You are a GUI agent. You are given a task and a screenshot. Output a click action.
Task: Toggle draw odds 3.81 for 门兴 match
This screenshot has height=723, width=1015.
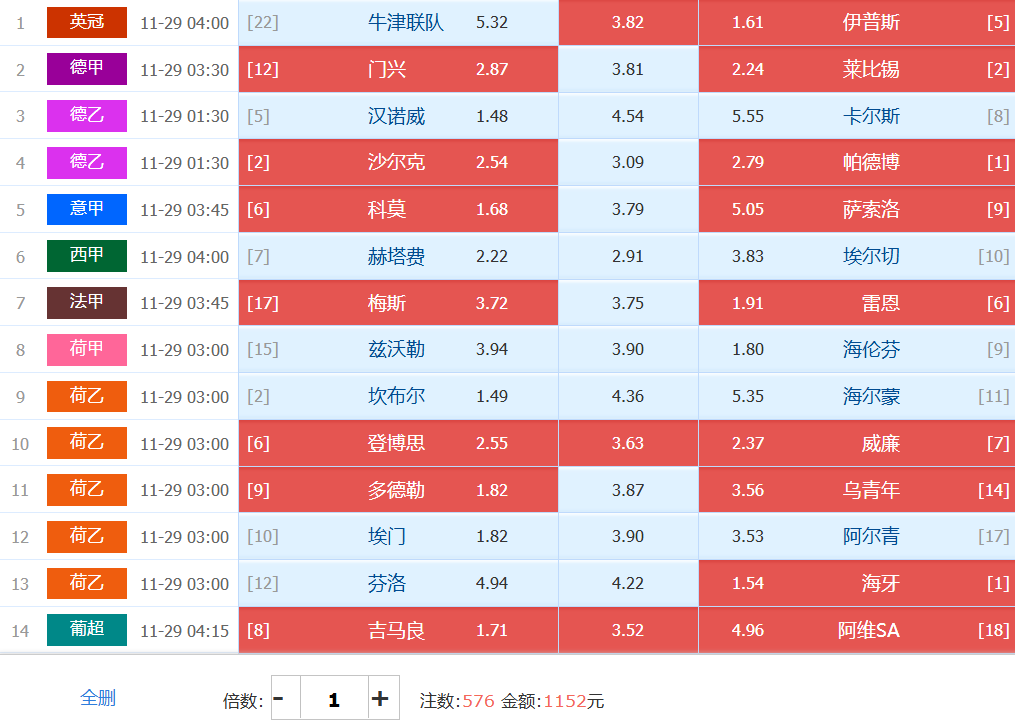pyautogui.click(x=628, y=70)
